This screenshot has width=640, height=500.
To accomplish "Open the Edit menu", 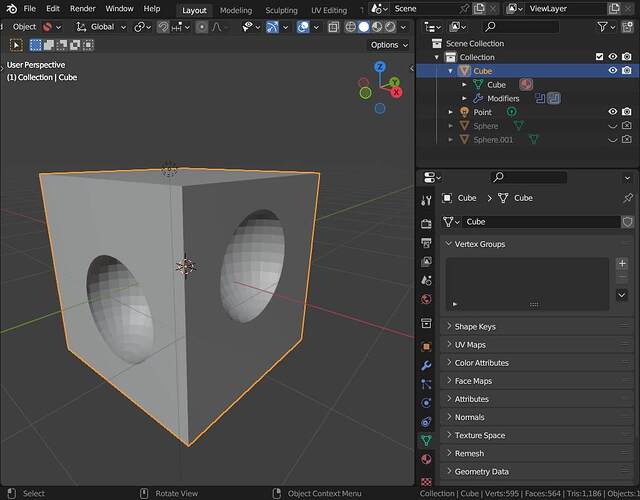I will [53, 9].
